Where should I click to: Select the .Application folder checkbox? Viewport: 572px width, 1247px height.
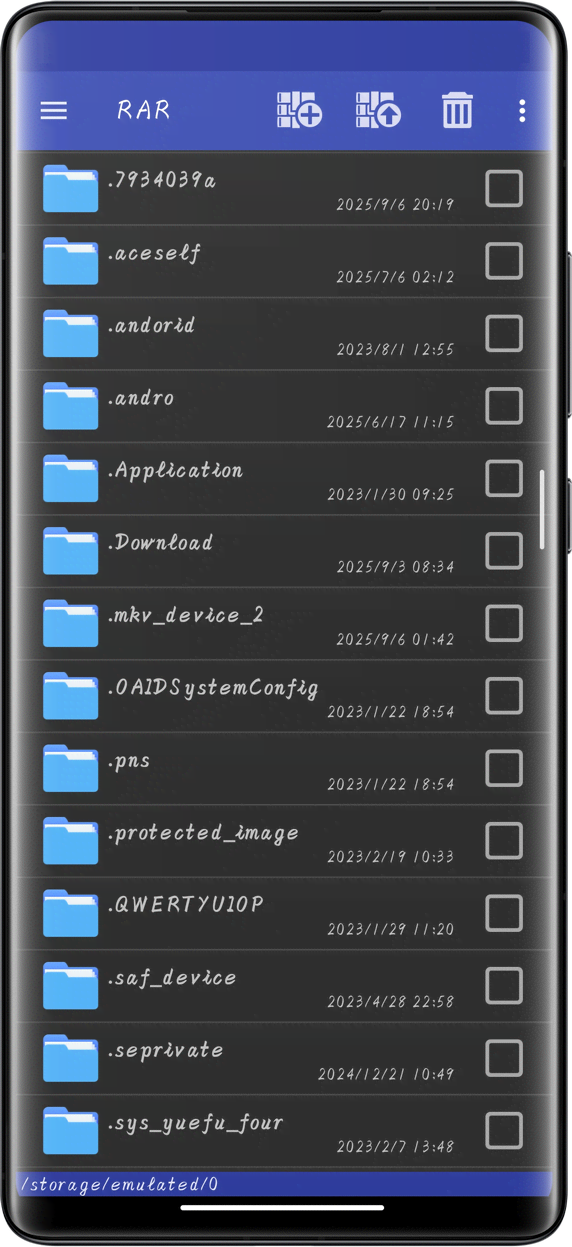click(x=504, y=478)
